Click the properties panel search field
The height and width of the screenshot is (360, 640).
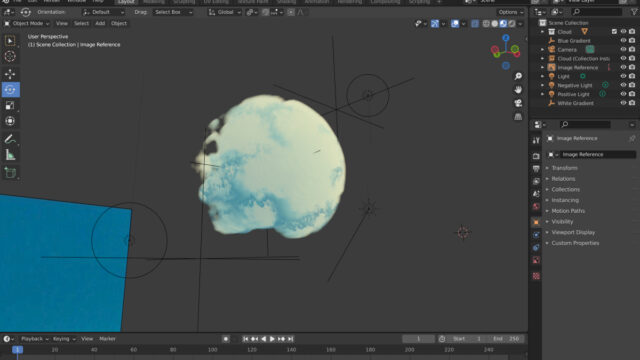585,124
